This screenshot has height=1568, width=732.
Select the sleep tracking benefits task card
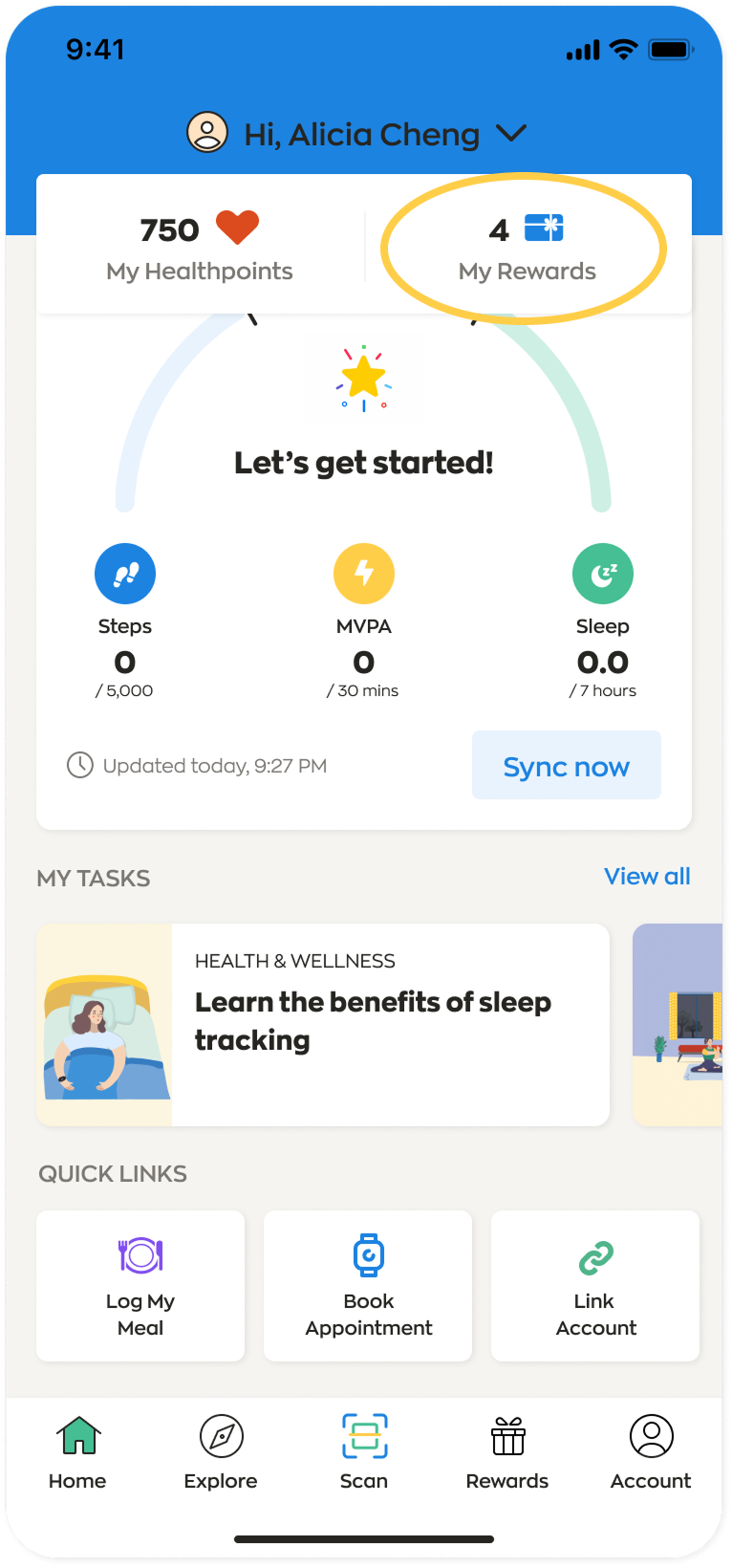point(322,1024)
